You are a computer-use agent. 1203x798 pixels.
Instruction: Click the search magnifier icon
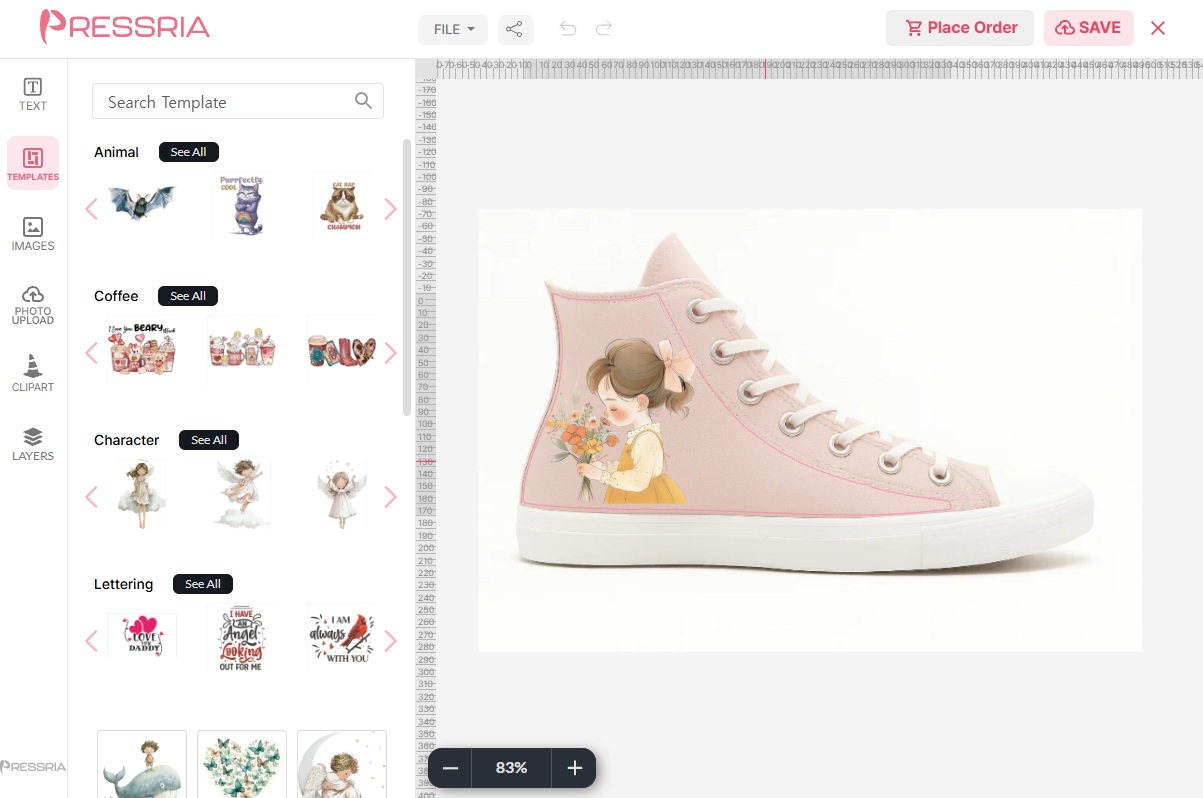pyautogui.click(x=364, y=101)
